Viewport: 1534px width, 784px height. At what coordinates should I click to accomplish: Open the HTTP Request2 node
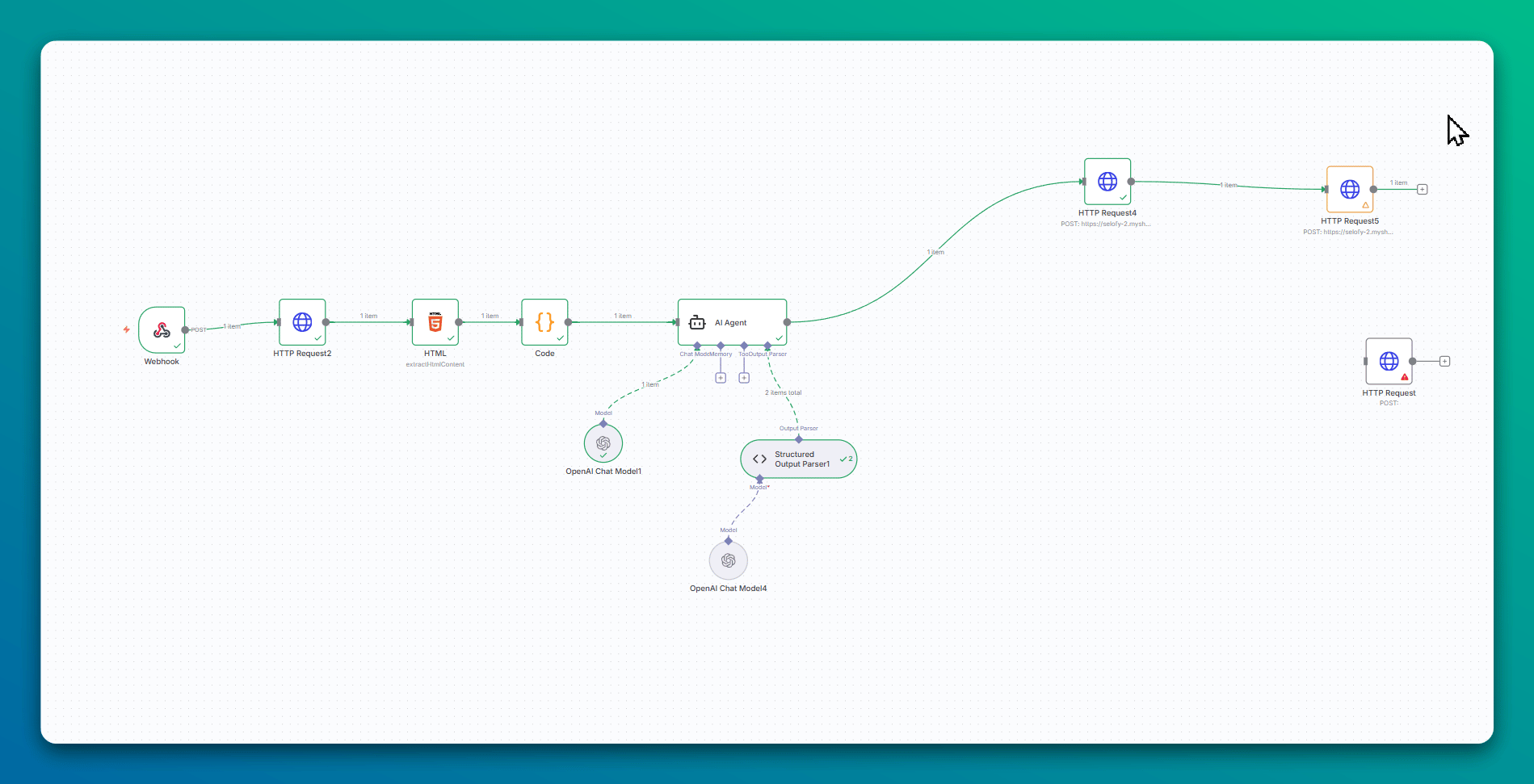click(x=302, y=322)
